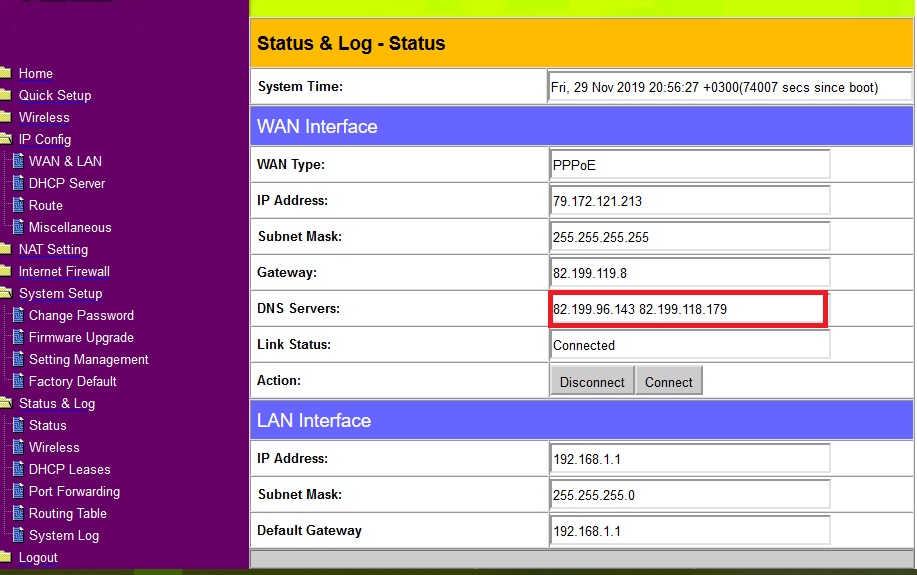Click the WAN & LAN page icon
Viewport: 917px width, 575px height.
[x=19, y=161]
